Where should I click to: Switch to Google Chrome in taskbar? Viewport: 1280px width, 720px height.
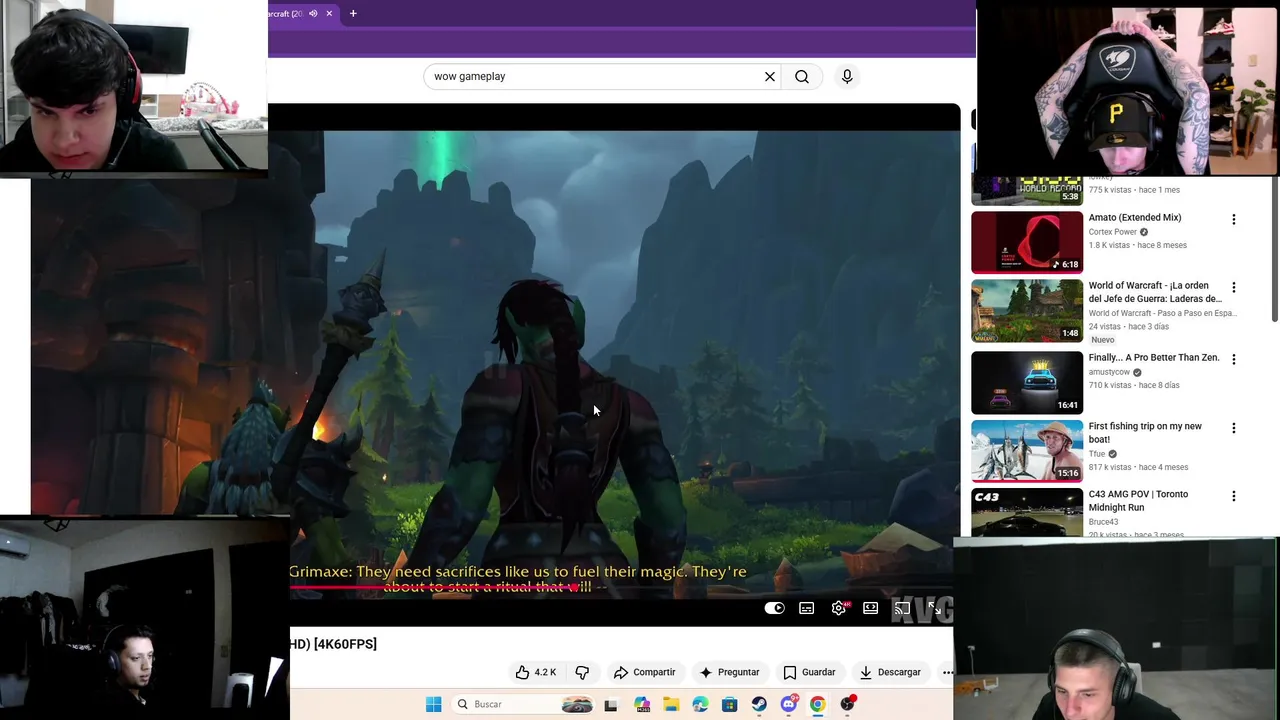pyautogui.click(x=818, y=704)
